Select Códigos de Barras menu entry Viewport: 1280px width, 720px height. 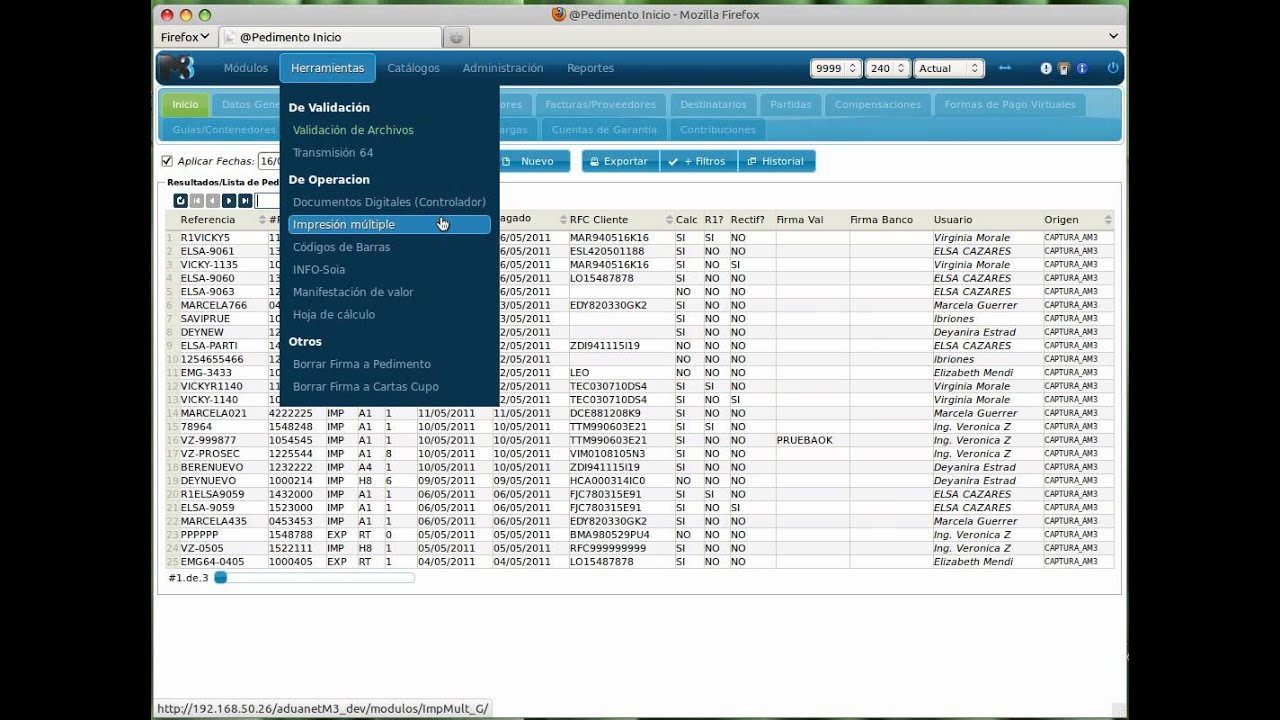pos(341,247)
